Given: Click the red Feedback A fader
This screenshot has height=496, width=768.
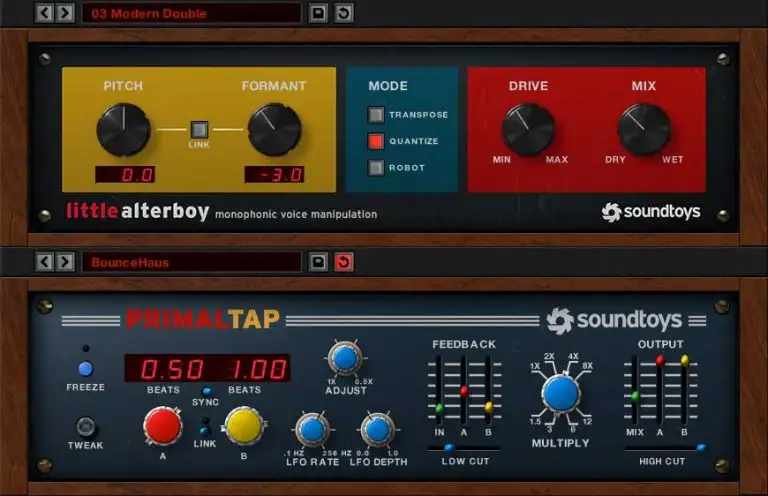Looking at the screenshot, I should coord(464,391).
